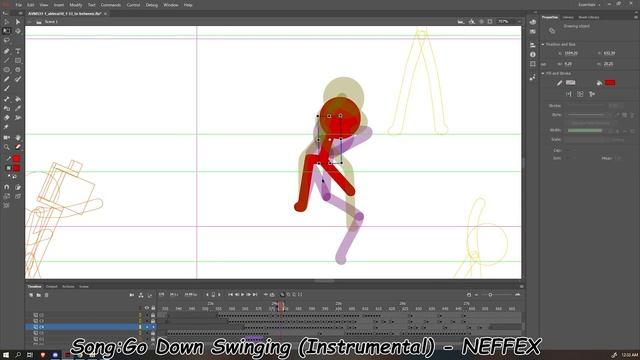Toggle width and height link lock
The width and height of the screenshot is (640, 360).
pyautogui.click(x=544, y=64)
